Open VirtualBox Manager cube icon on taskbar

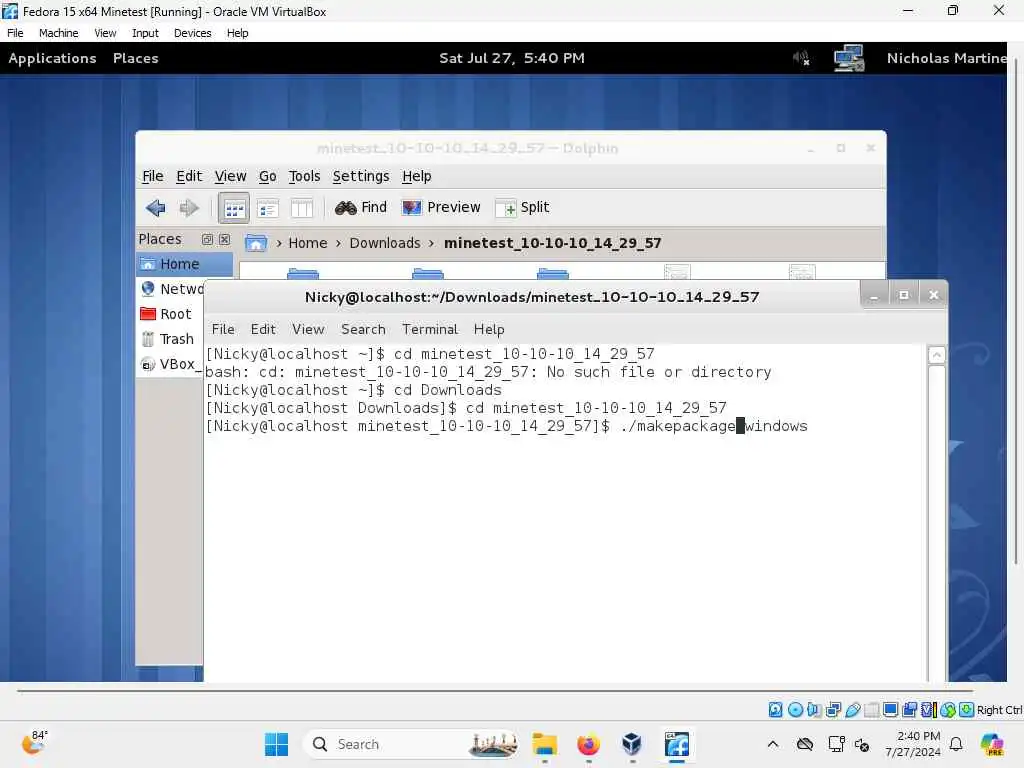pyautogui.click(x=632, y=744)
